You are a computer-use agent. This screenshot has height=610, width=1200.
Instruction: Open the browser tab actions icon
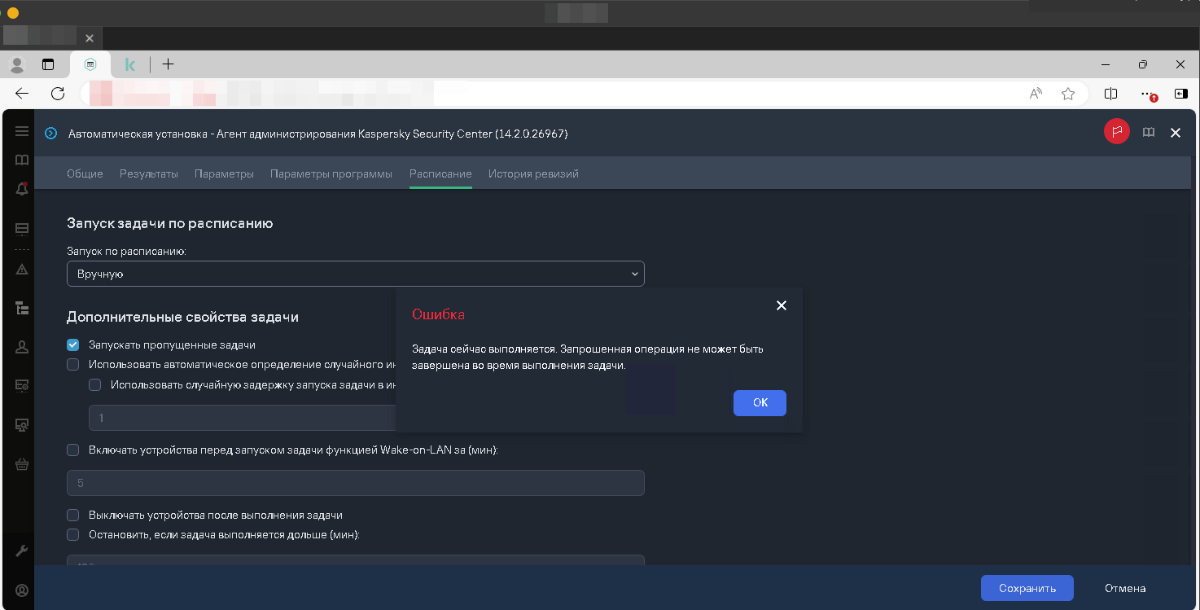(x=47, y=64)
